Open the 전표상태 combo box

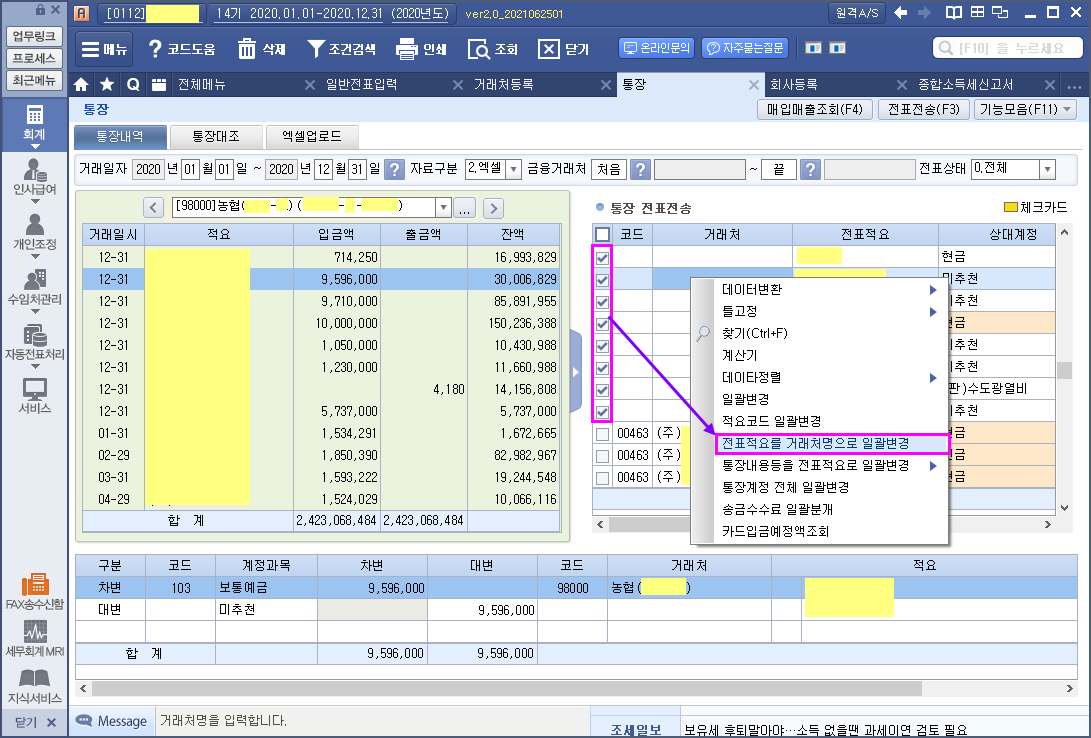point(1047,169)
